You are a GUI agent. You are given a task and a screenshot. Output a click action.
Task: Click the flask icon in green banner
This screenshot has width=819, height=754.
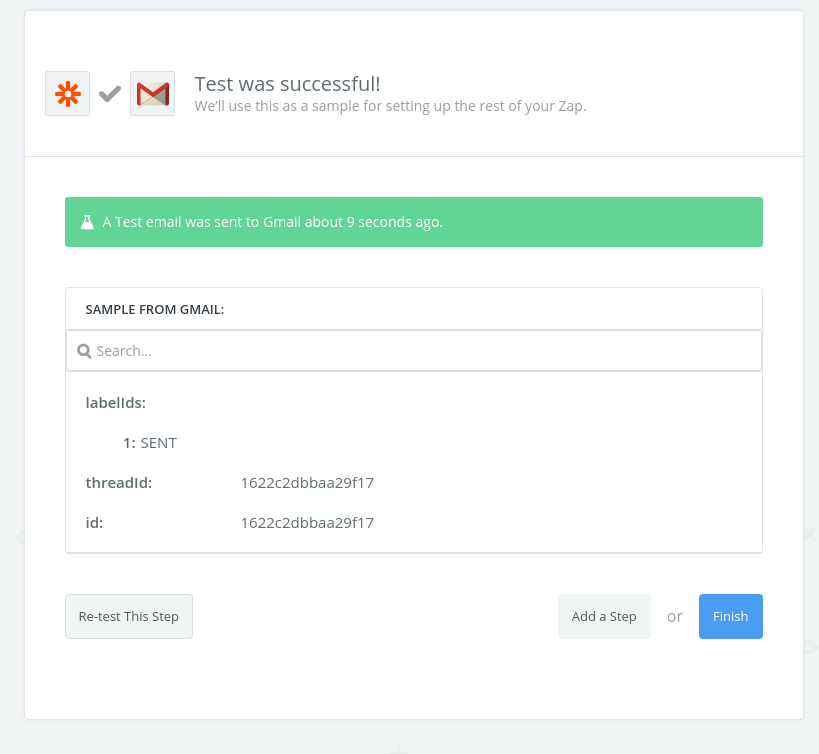pyautogui.click(x=87, y=222)
